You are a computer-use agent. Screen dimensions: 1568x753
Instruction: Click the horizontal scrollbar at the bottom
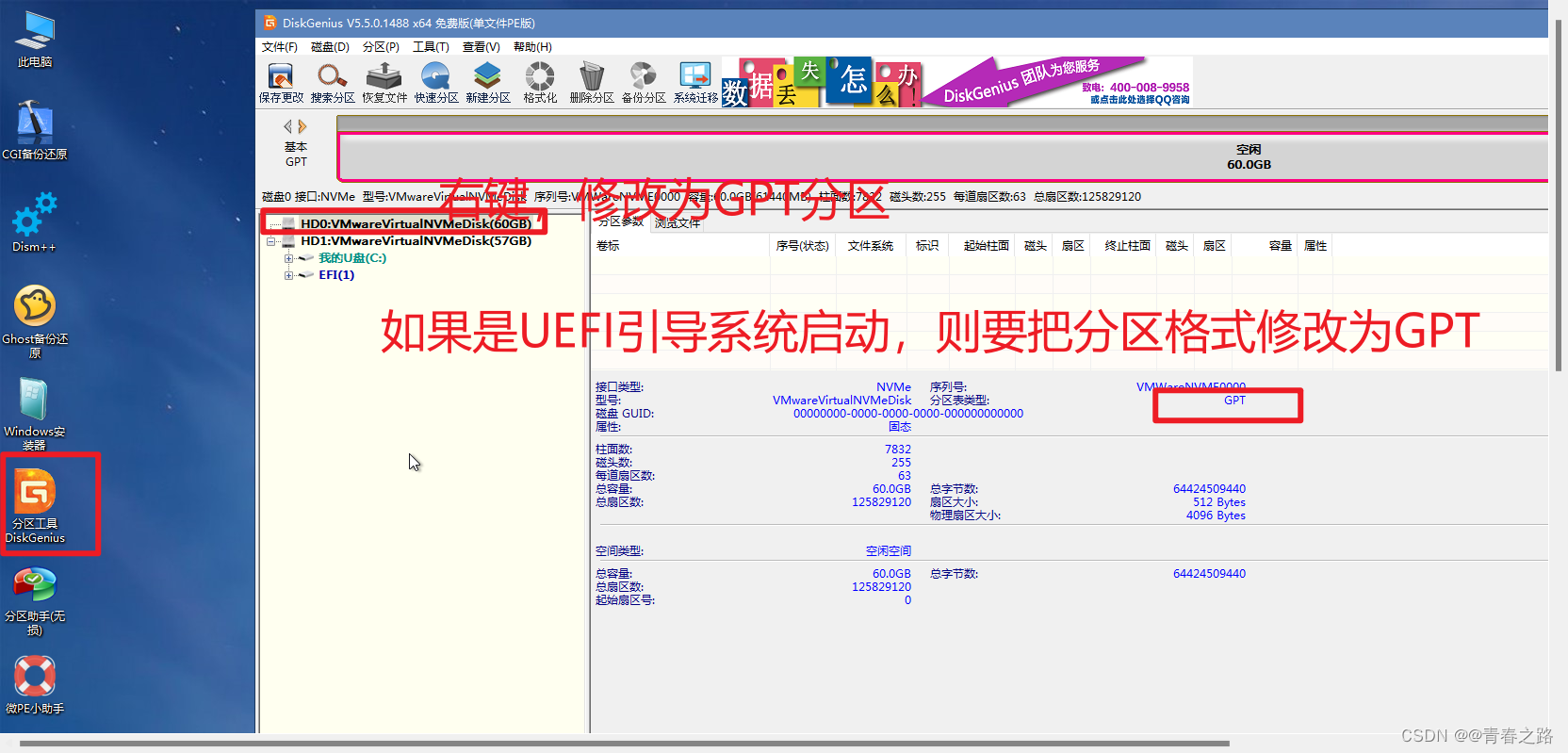(624, 743)
